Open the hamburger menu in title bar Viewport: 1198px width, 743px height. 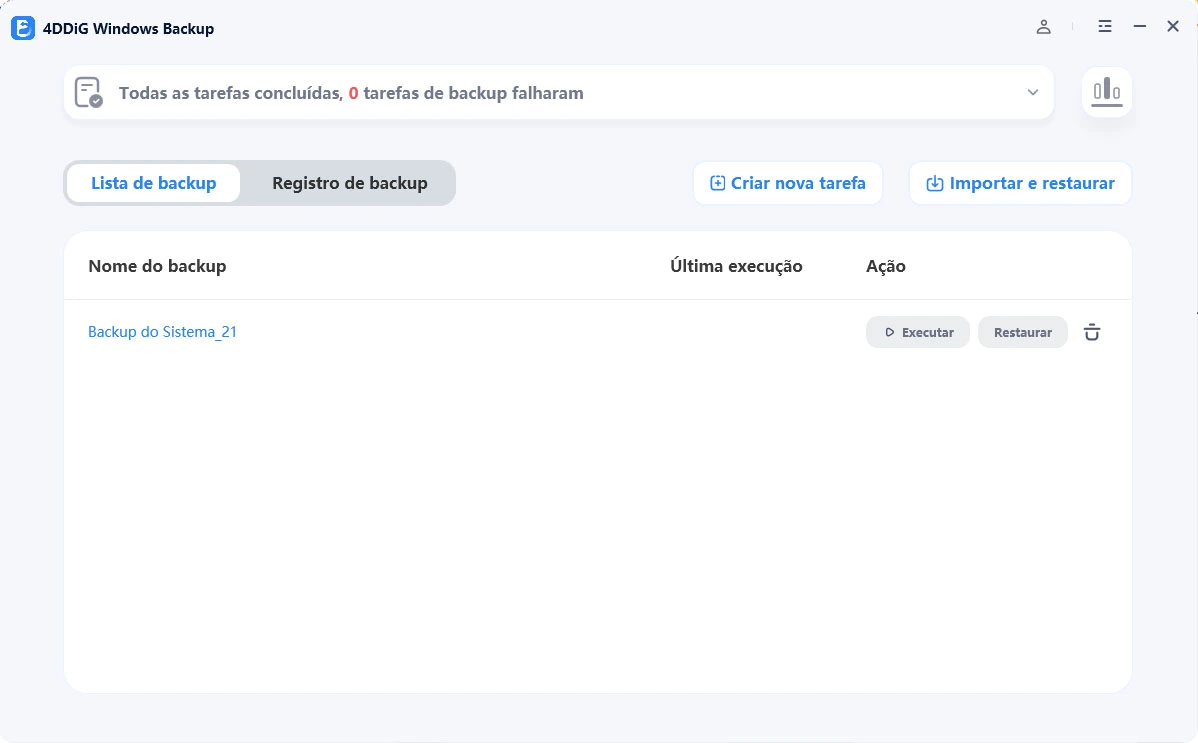pos(1104,27)
